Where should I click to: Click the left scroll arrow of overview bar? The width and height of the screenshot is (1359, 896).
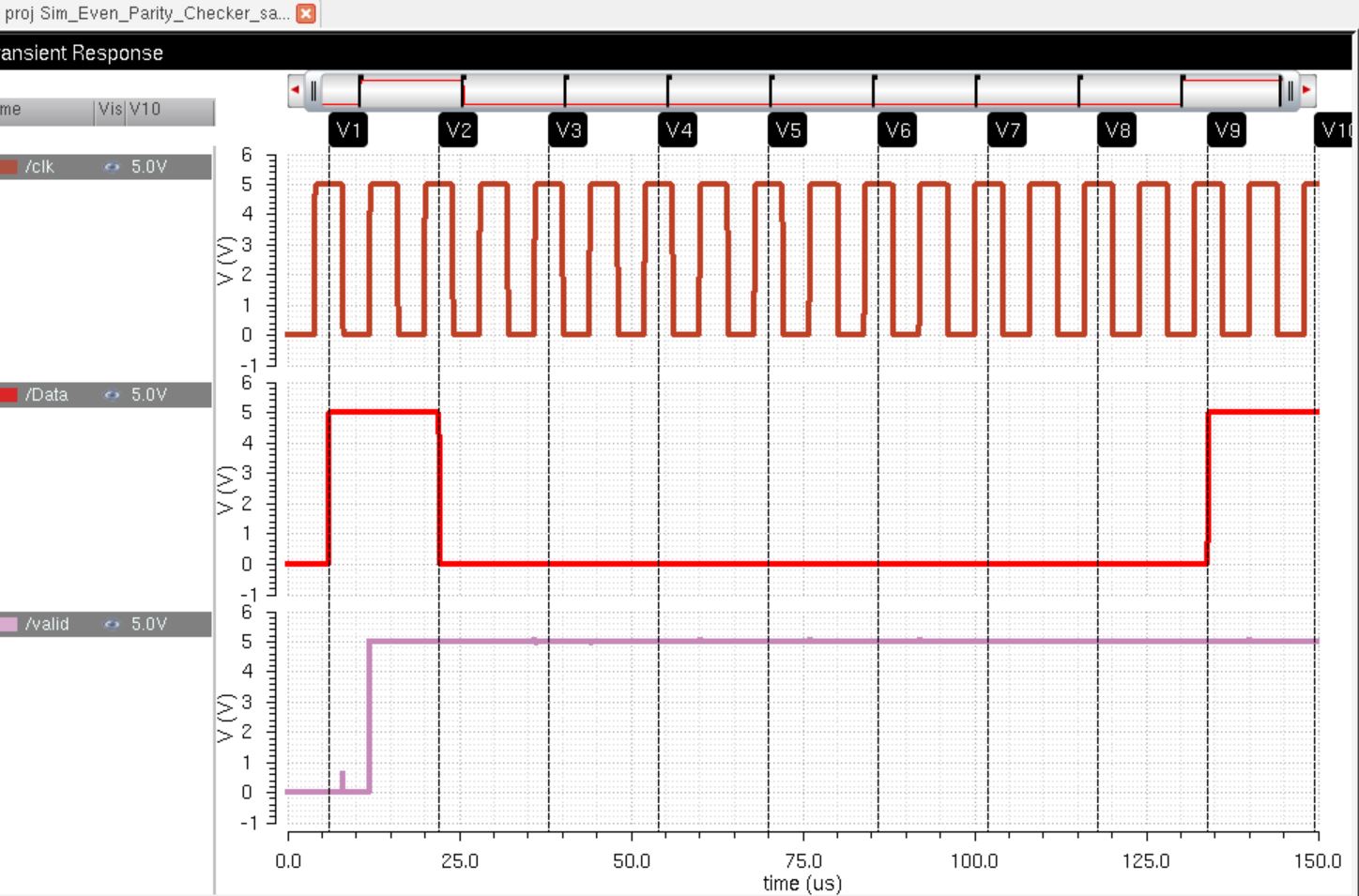pos(296,91)
